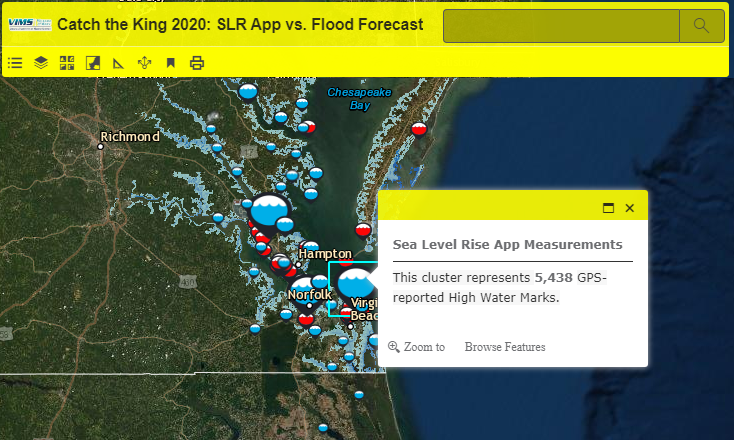Click the selected cluster marker near Virginia Beach

(x=354, y=286)
